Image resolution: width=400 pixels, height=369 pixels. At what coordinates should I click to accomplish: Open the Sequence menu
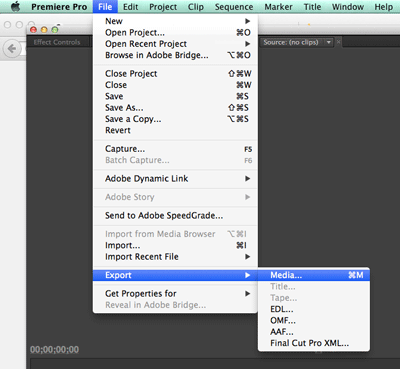pyautogui.click(x=234, y=7)
